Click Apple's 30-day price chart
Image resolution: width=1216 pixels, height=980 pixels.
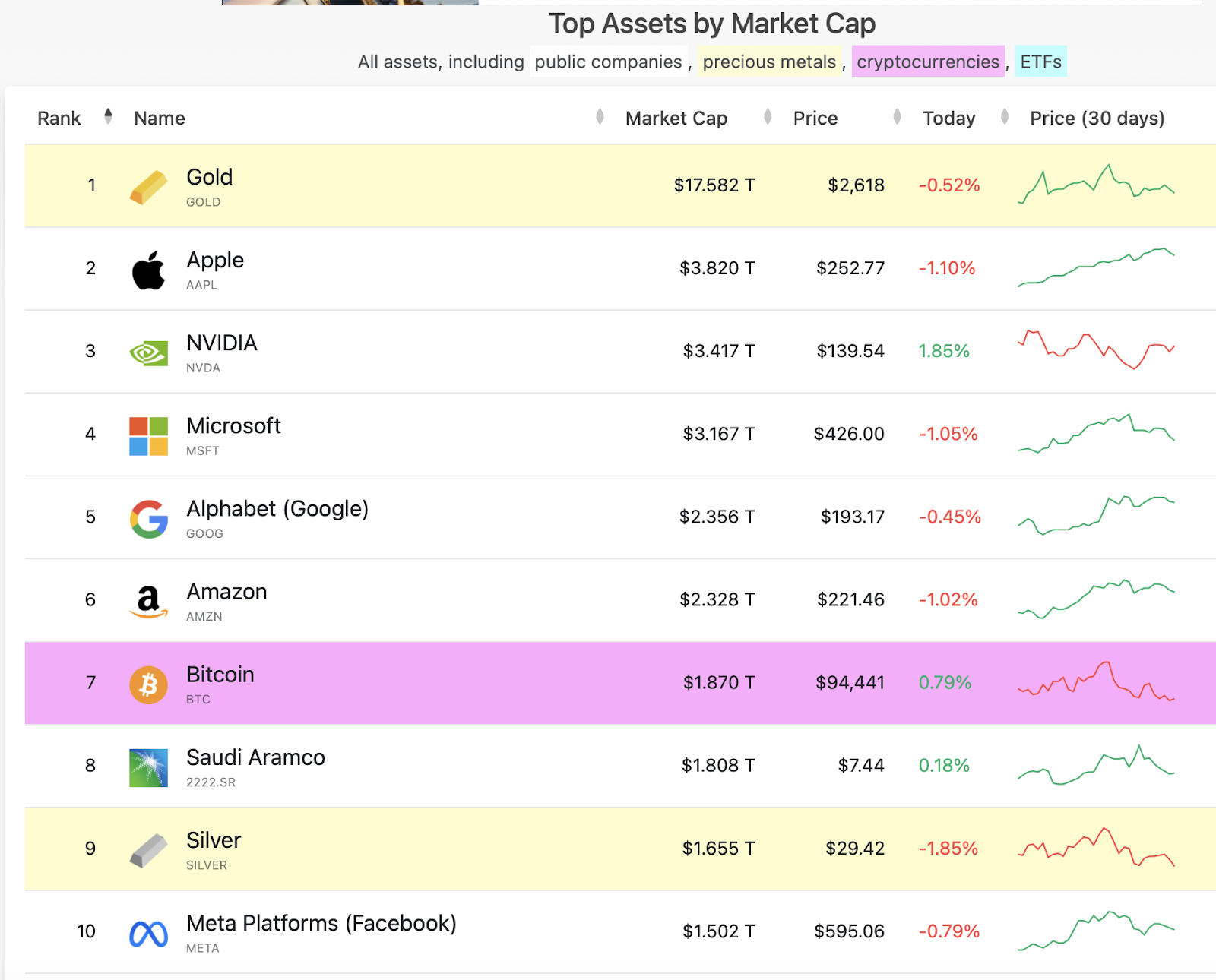(x=1096, y=267)
